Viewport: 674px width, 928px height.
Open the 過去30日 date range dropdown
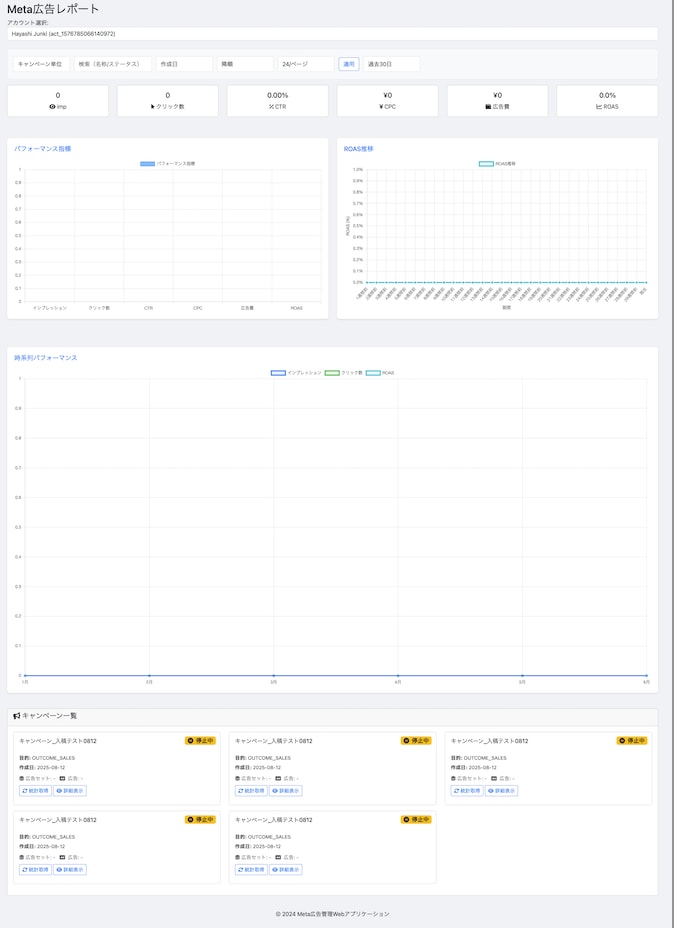tap(392, 64)
